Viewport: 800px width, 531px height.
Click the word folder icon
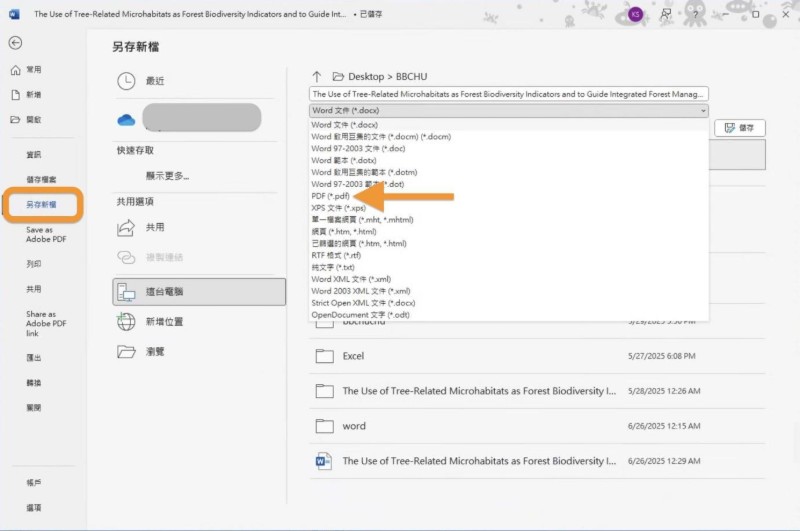324,426
